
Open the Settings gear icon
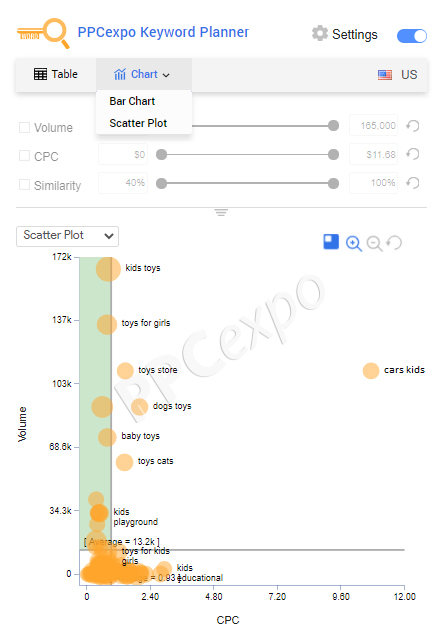click(x=319, y=34)
